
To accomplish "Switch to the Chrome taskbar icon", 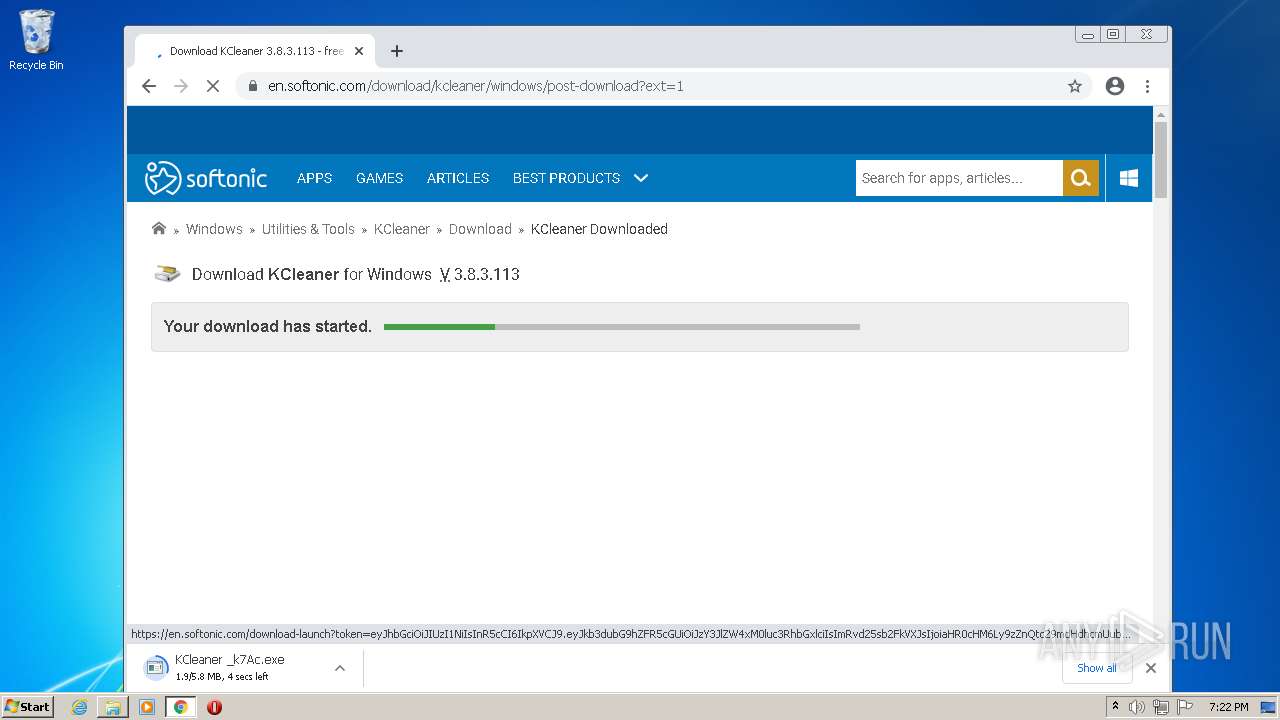I will [180, 707].
